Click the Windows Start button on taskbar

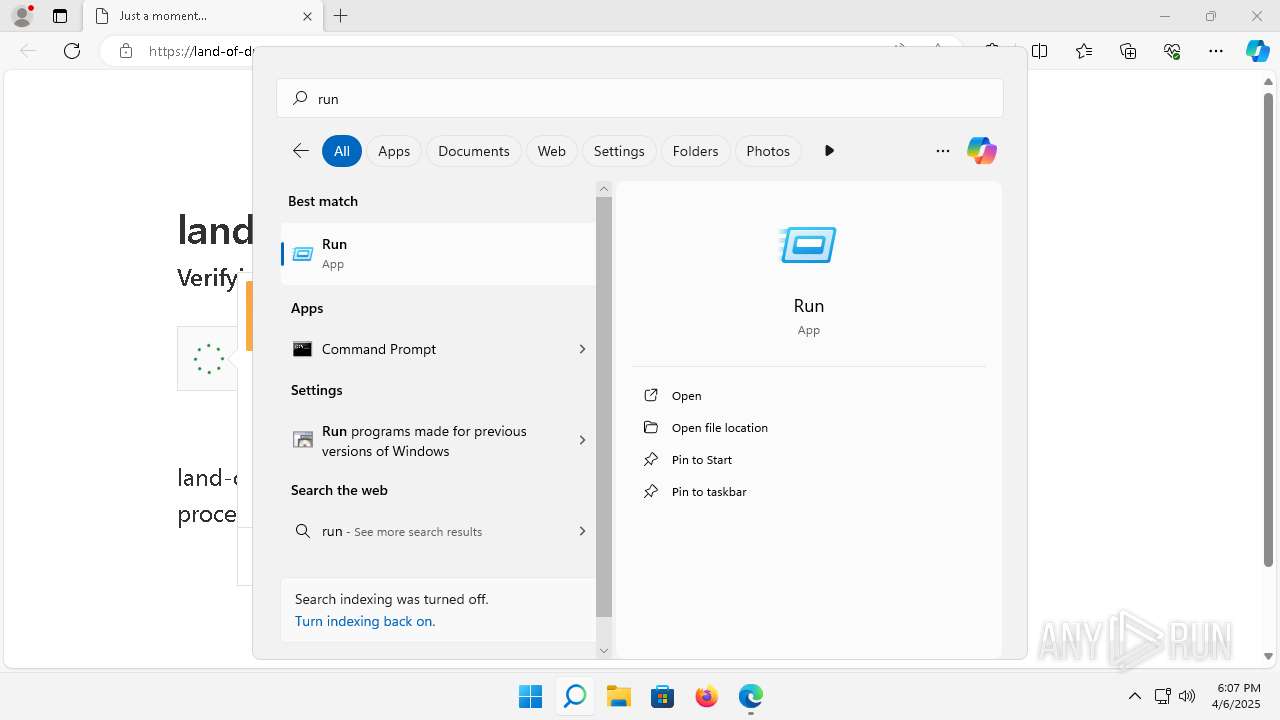(530, 696)
